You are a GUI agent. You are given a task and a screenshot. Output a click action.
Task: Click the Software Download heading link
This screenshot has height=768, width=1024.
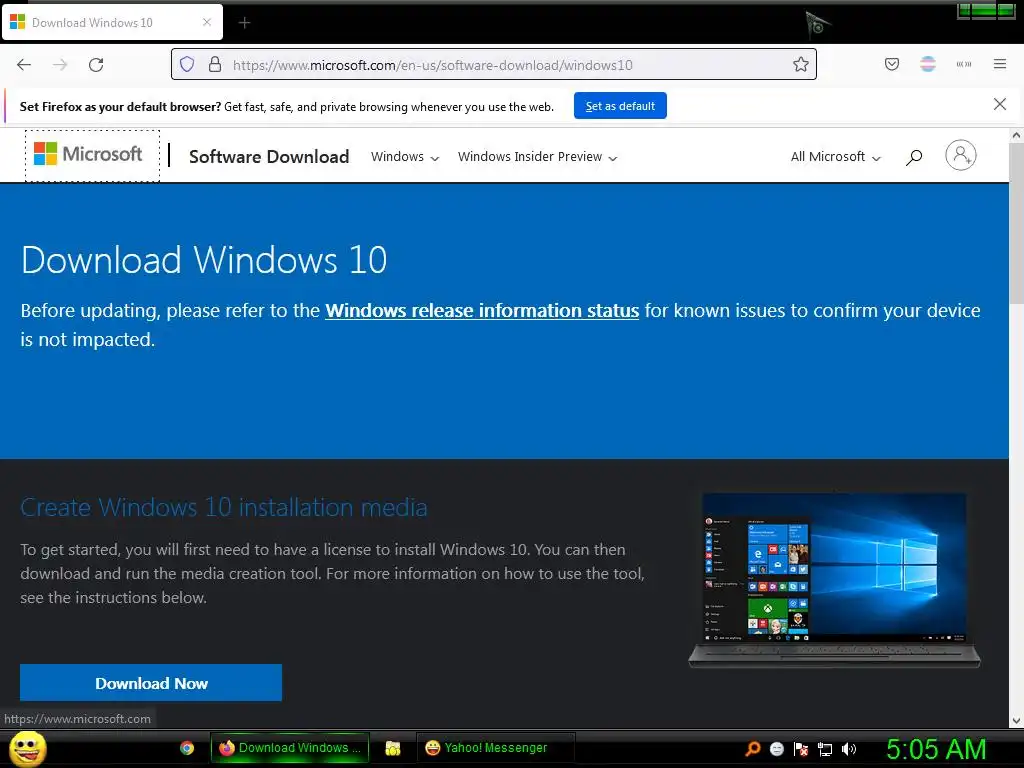point(269,157)
